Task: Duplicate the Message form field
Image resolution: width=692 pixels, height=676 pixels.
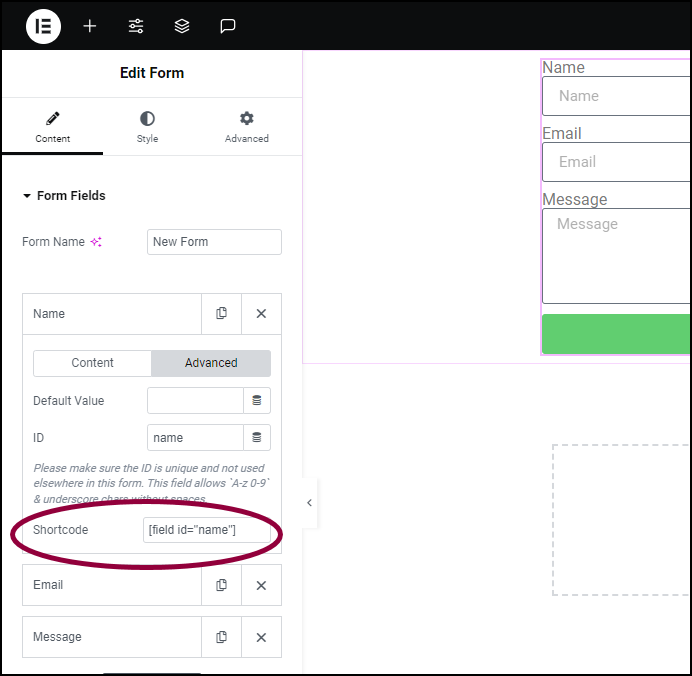Action: [x=222, y=637]
